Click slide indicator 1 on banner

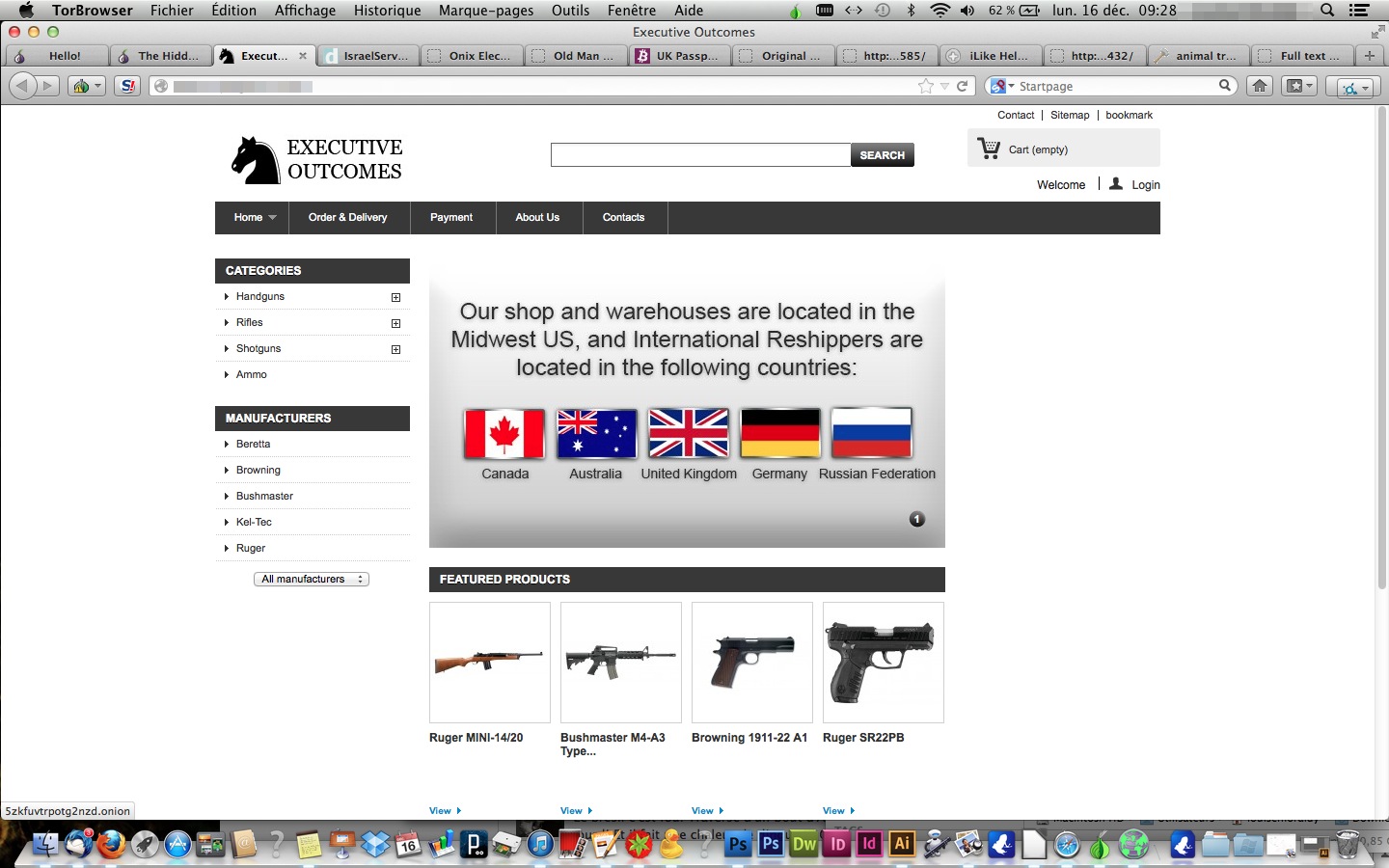[917, 519]
